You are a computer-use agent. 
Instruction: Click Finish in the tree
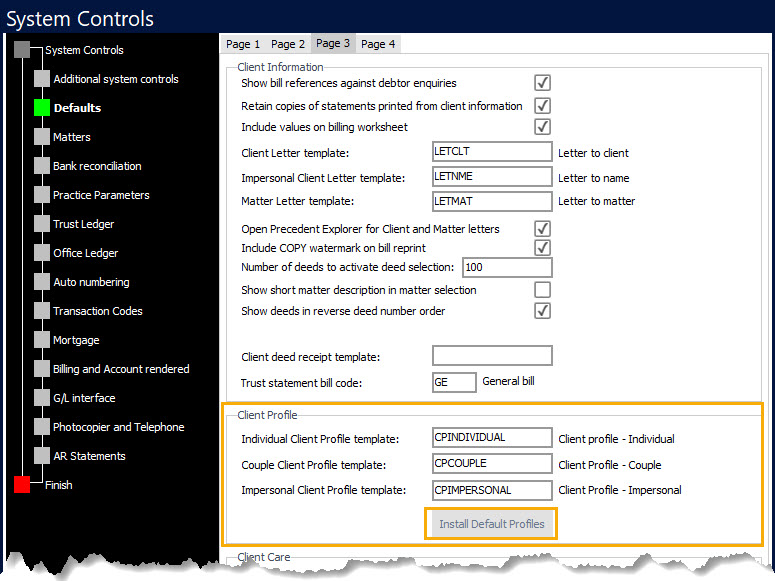(58, 485)
